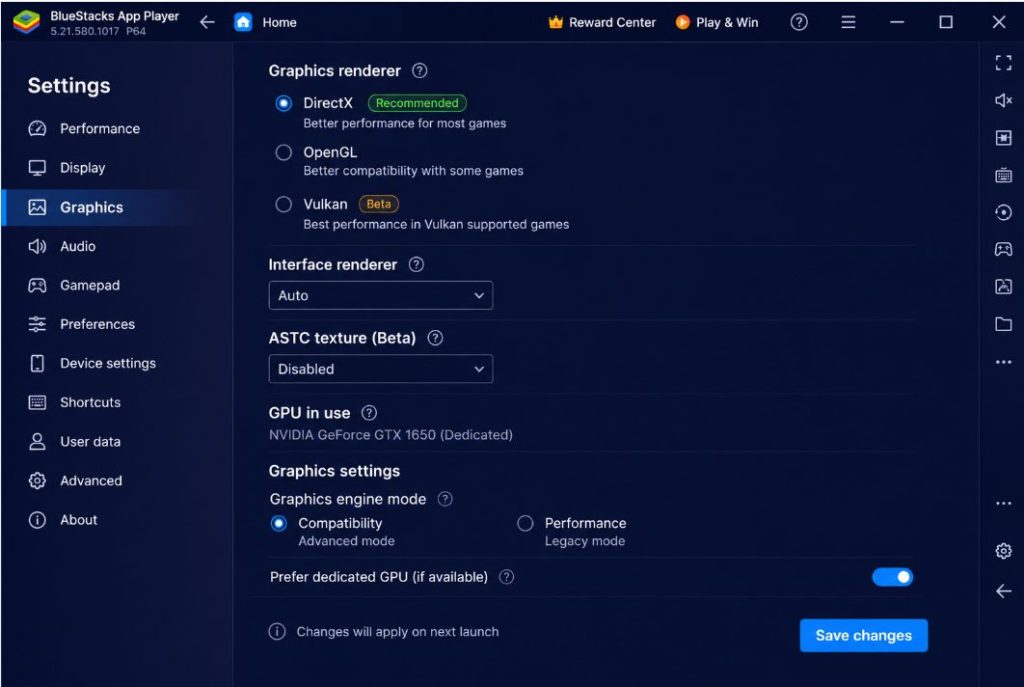1024x687 pixels.
Task: Click the NVIDIA GeForce GTX 1650 text
Action: coord(391,435)
